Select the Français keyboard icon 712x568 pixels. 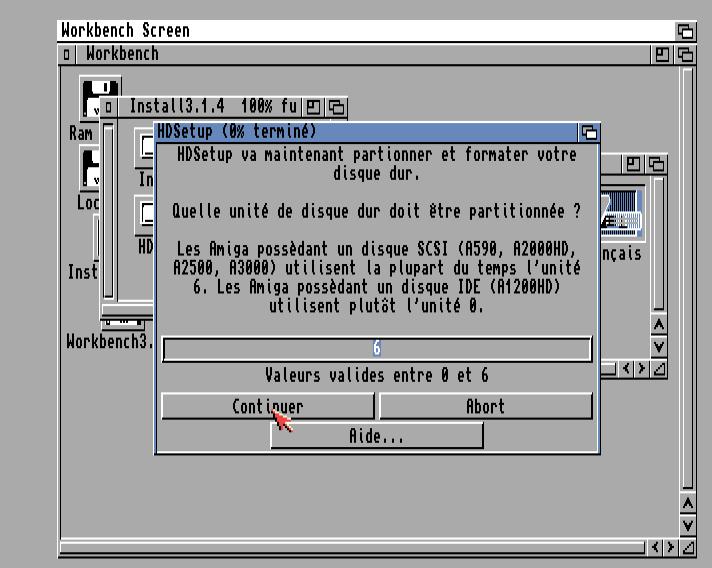621,214
